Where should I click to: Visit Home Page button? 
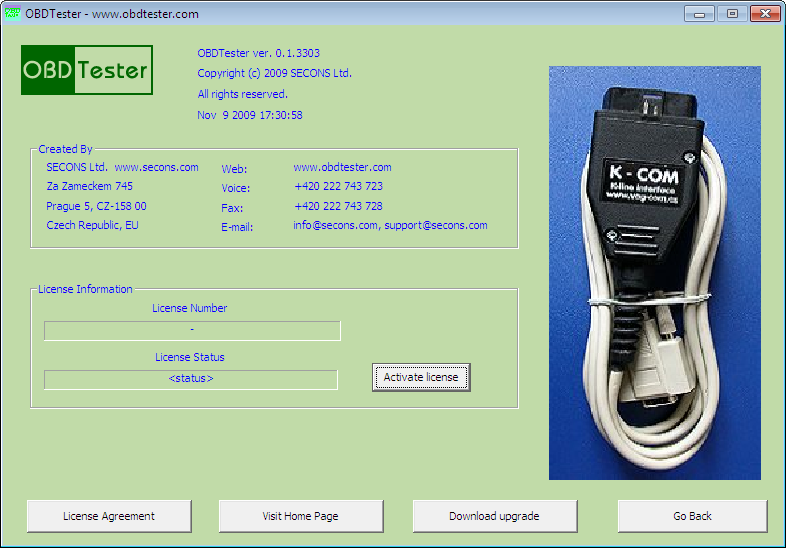[x=301, y=516]
